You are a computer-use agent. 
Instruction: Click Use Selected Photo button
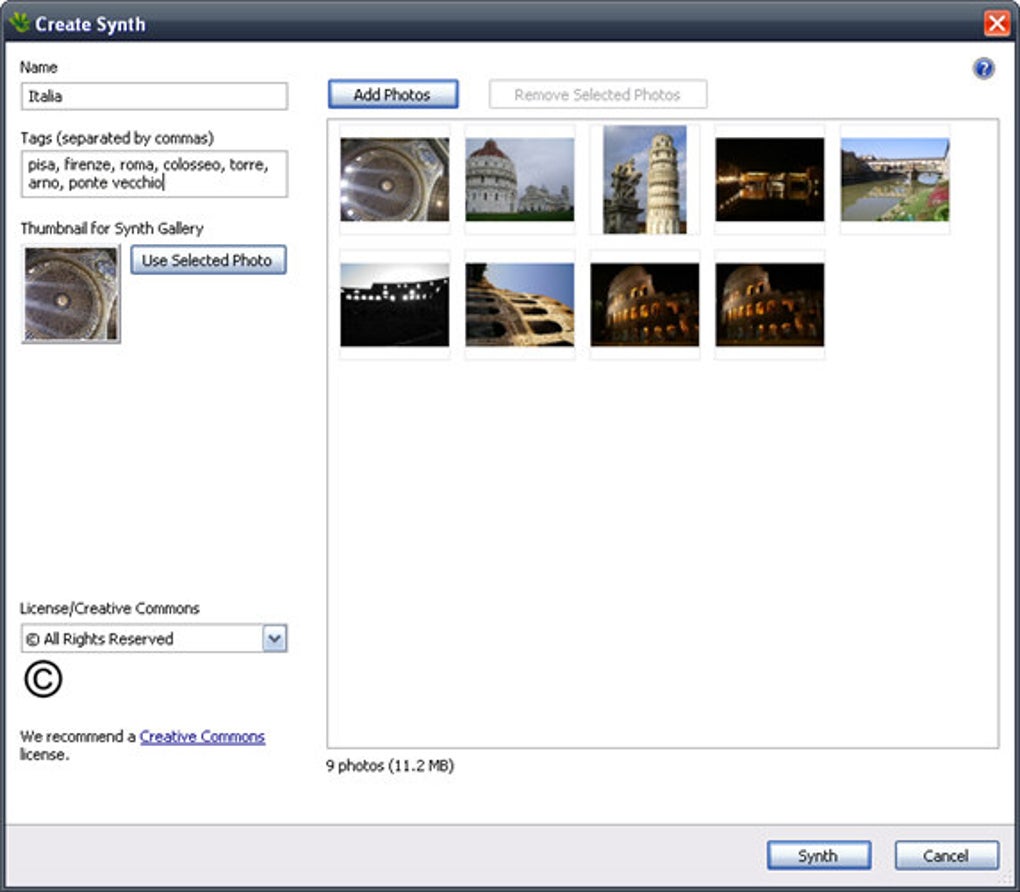[x=208, y=260]
